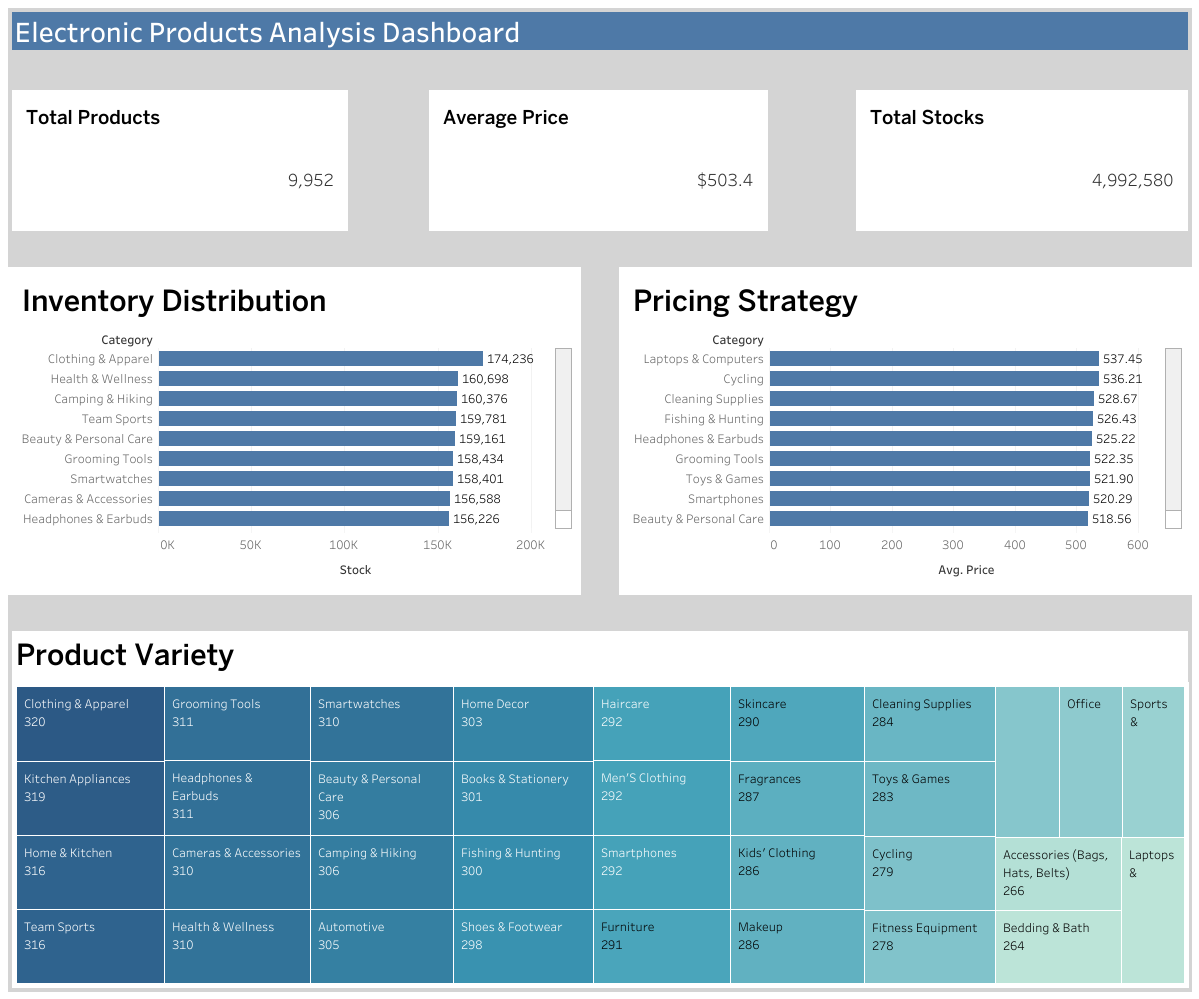Select Home Decor 303 treemap tile
This screenshot has height=999, width=1199.
click(523, 724)
